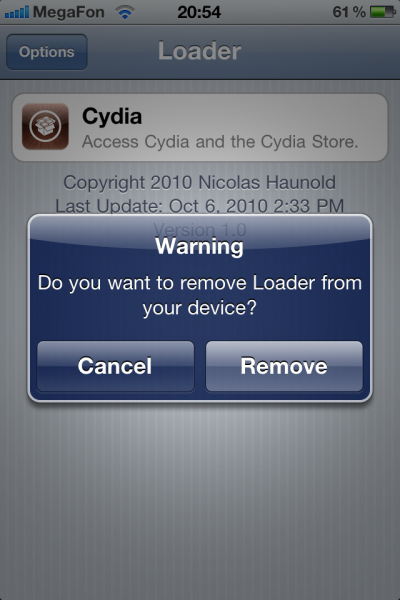Tap the Wi-Fi status icon
Viewport: 400px width, 600px height.
tap(125, 13)
